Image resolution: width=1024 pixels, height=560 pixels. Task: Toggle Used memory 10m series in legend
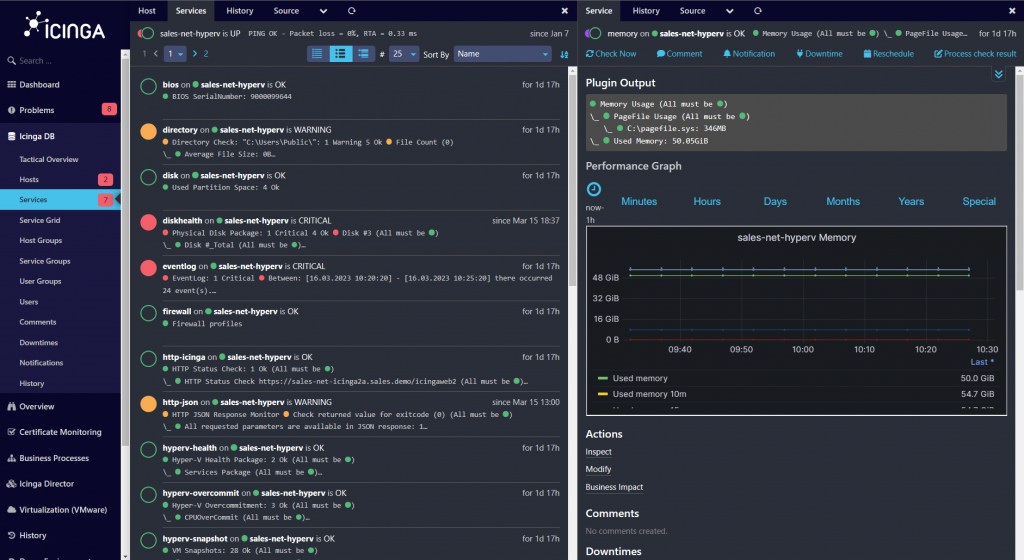pos(649,394)
